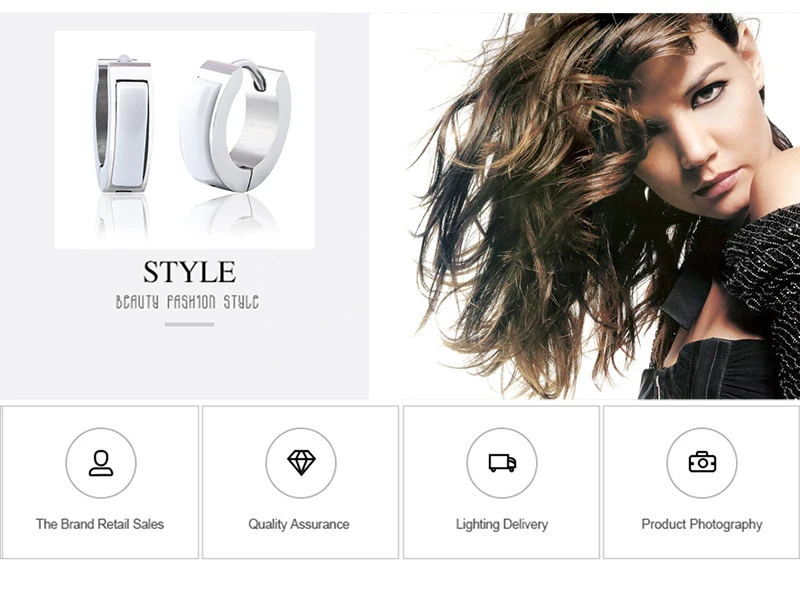Select The Brand Retail Sales label
Image resolution: width=800 pixels, height=603 pixels.
[x=100, y=524]
